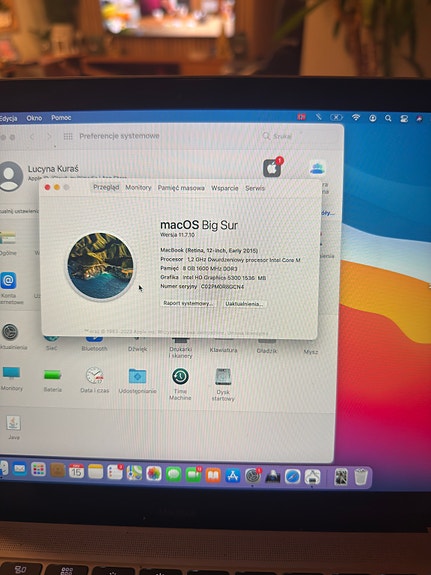Open Apple ID icon with badge
431x575 pixels.
[272, 168]
